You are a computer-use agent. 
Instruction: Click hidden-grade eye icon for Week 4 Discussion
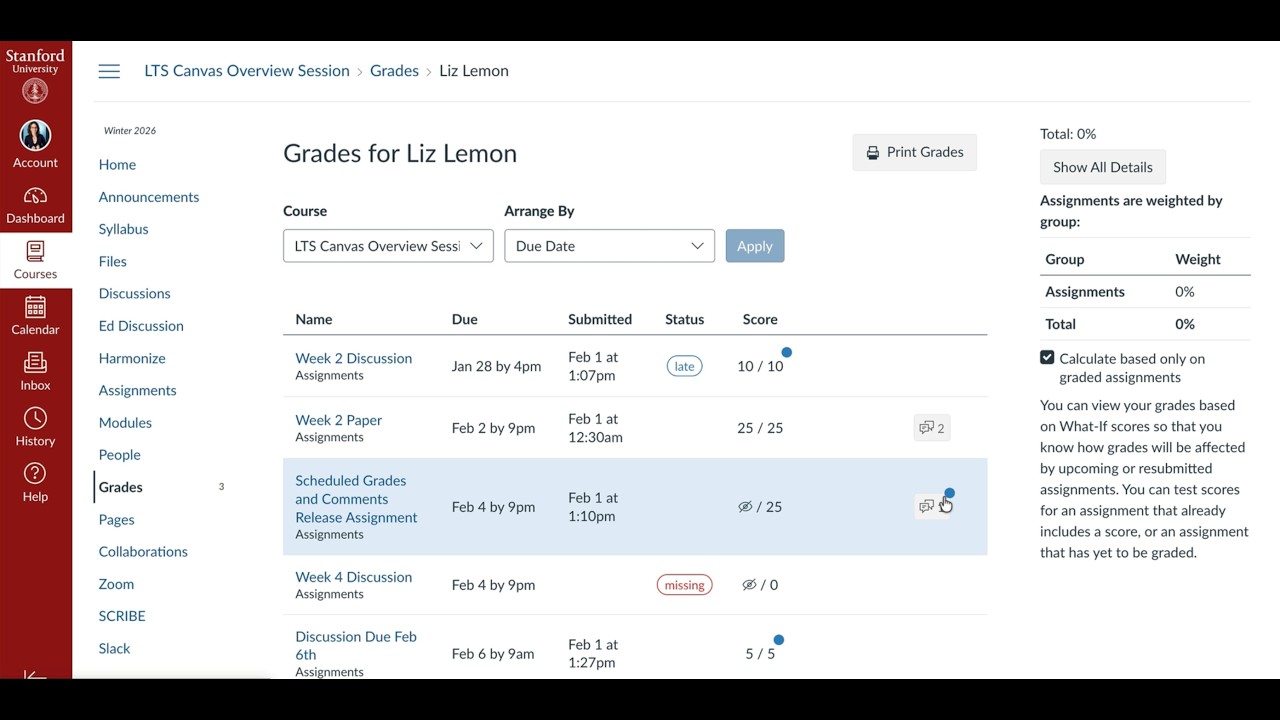point(749,585)
